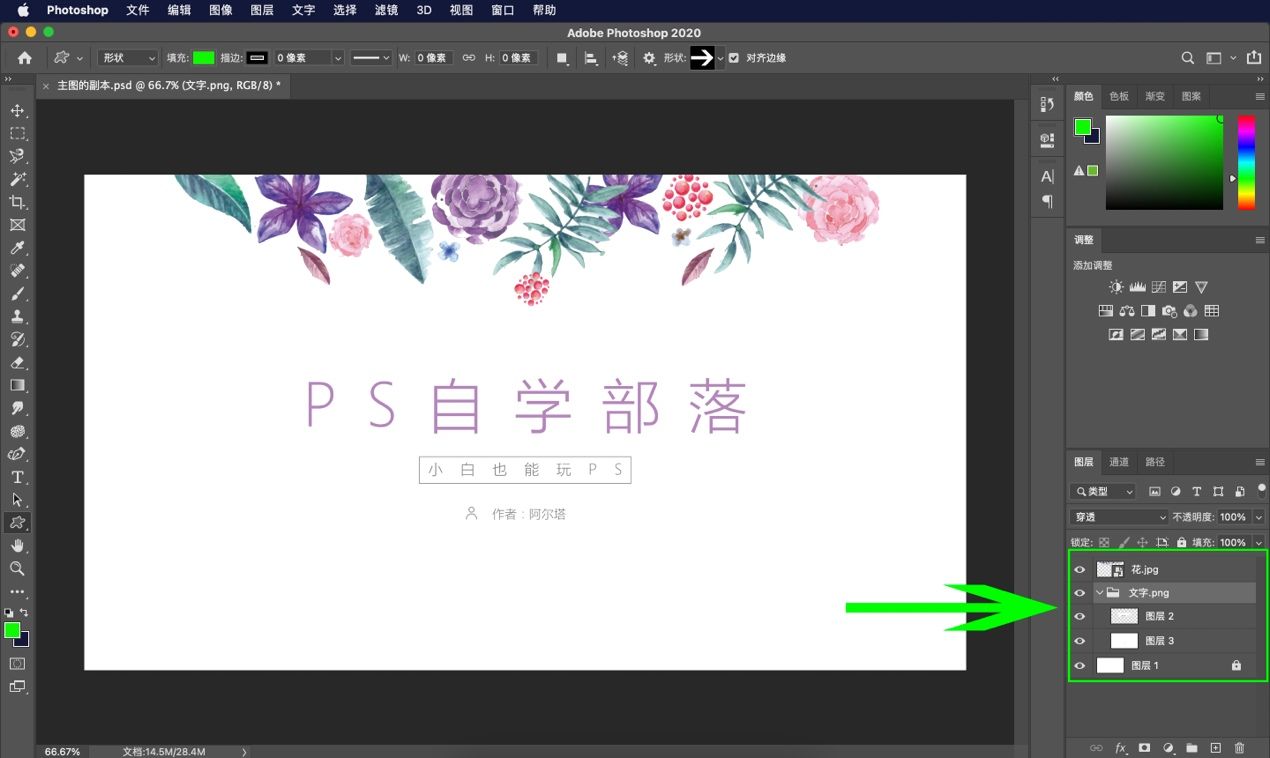Screen dimensions: 1270x758
Task: Hide the 花.jpg layer
Action: pyautogui.click(x=1080, y=569)
